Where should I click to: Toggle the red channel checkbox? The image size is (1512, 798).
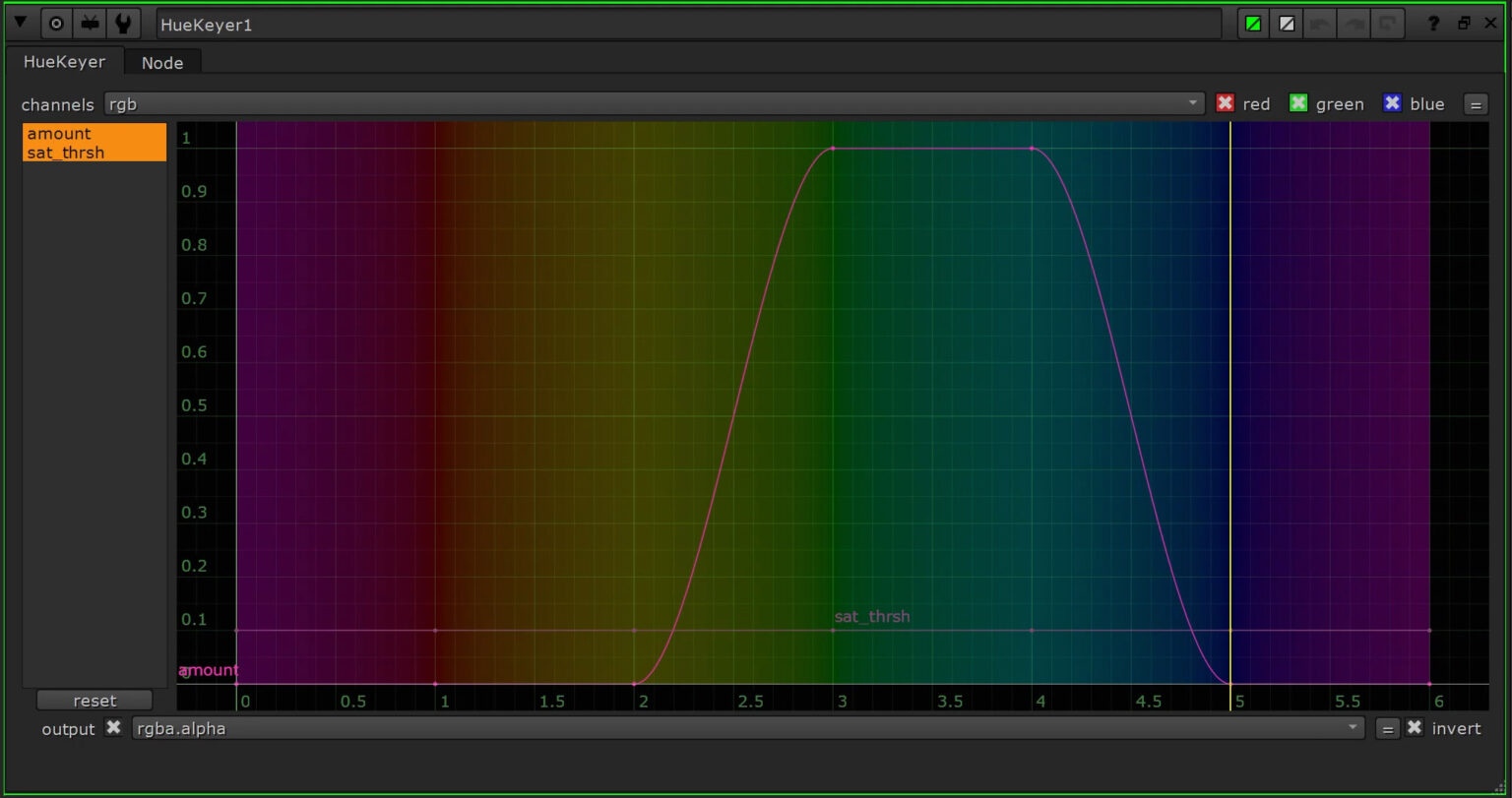[1225, 103]
